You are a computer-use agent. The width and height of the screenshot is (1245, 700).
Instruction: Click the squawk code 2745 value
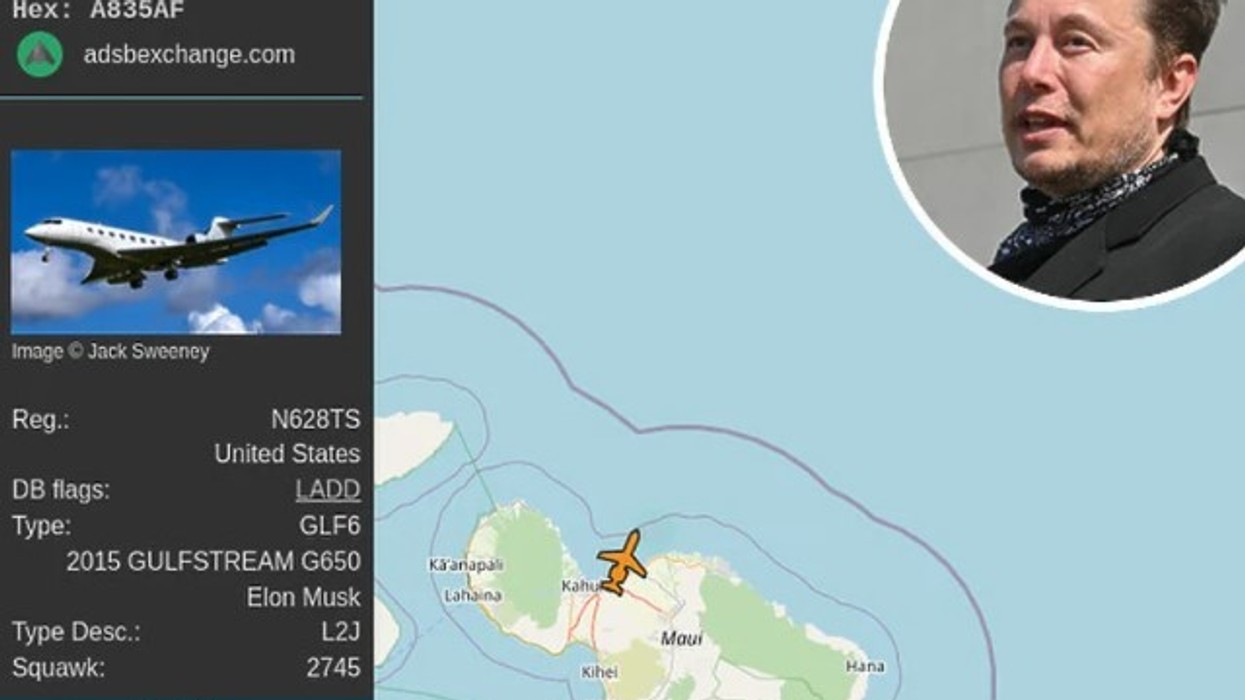334,668
